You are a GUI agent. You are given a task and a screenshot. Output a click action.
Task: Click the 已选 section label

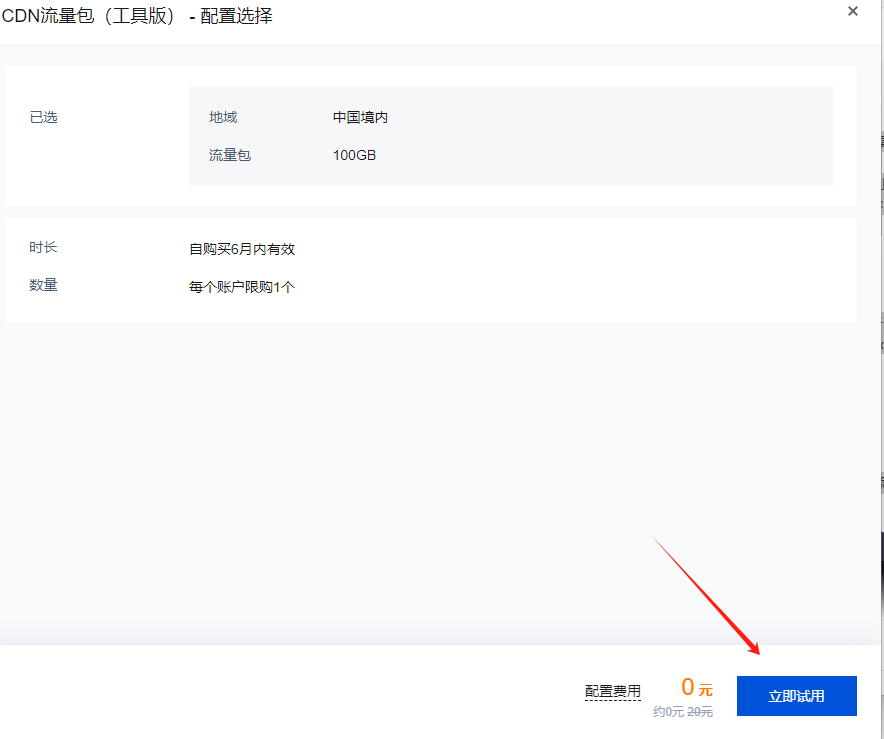(x=44, y=117)
